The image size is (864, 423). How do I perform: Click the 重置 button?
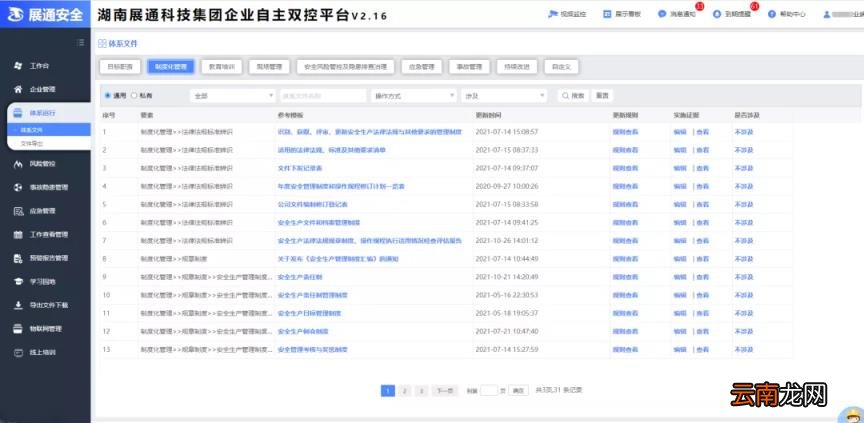tap(602, 95)
